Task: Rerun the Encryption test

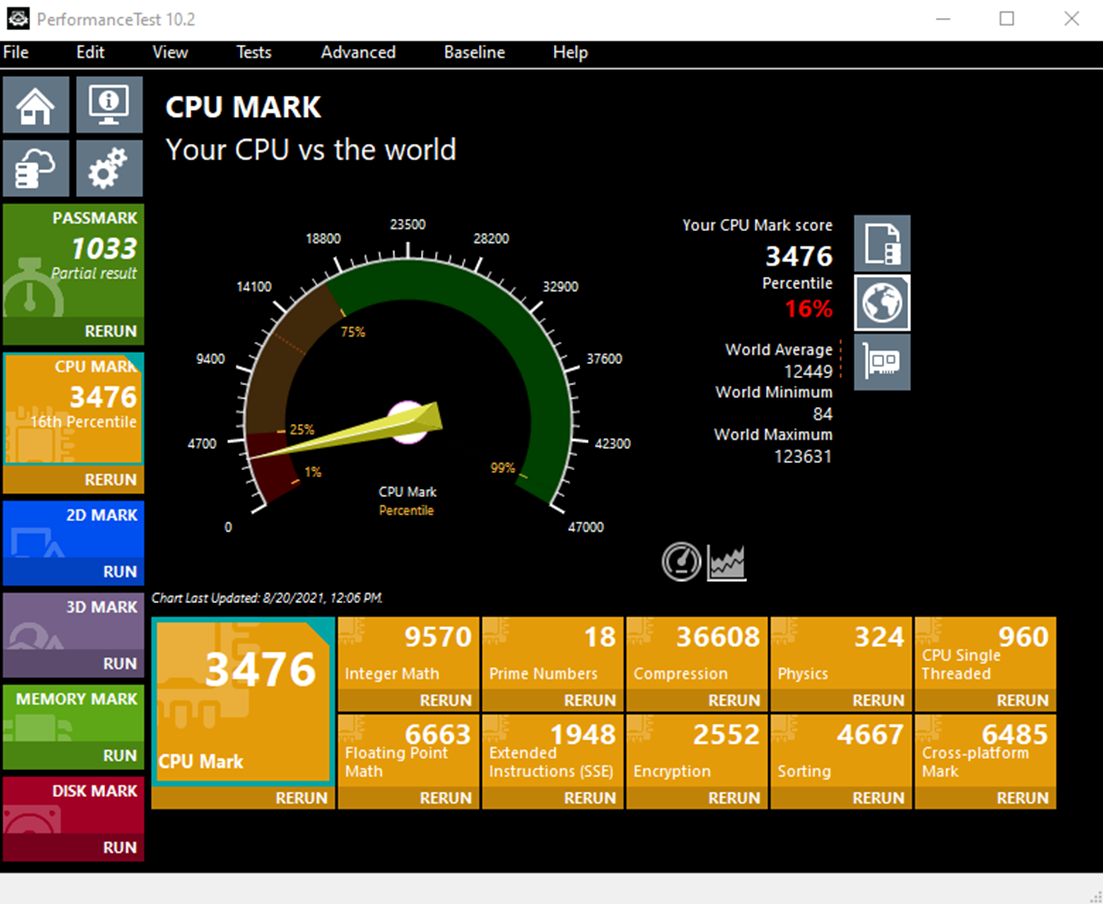Action: pos(697,798)
